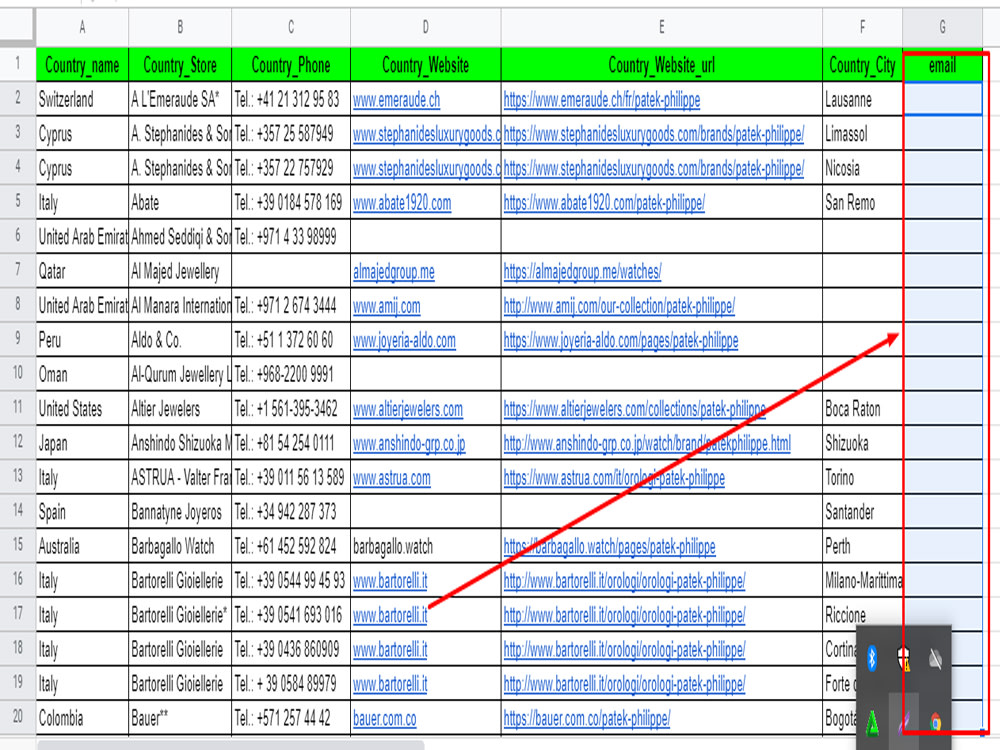Screen dimensions: 1000x750
Task: Select the Country_City header cell
Action: click(862, 65)
